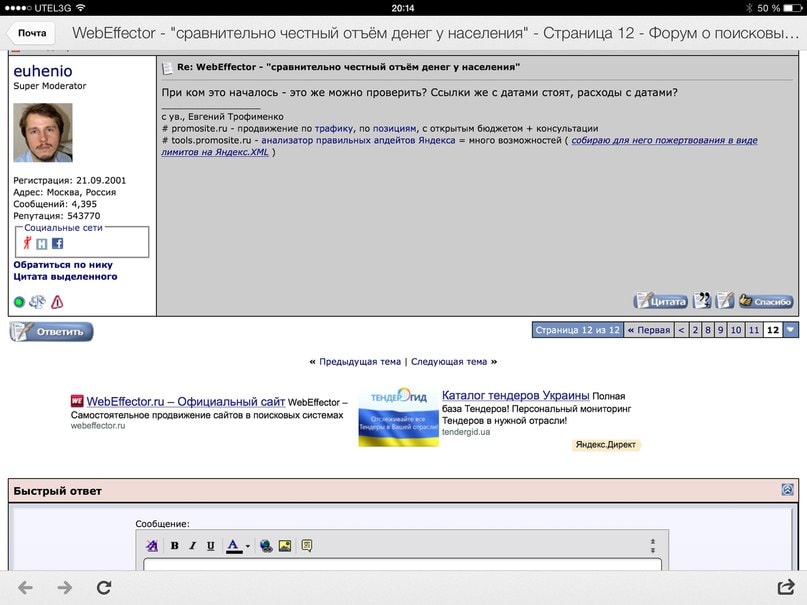Click the Bold formatting icon in editor
This screenshot has width=807, height=605.
click(174, 546)
